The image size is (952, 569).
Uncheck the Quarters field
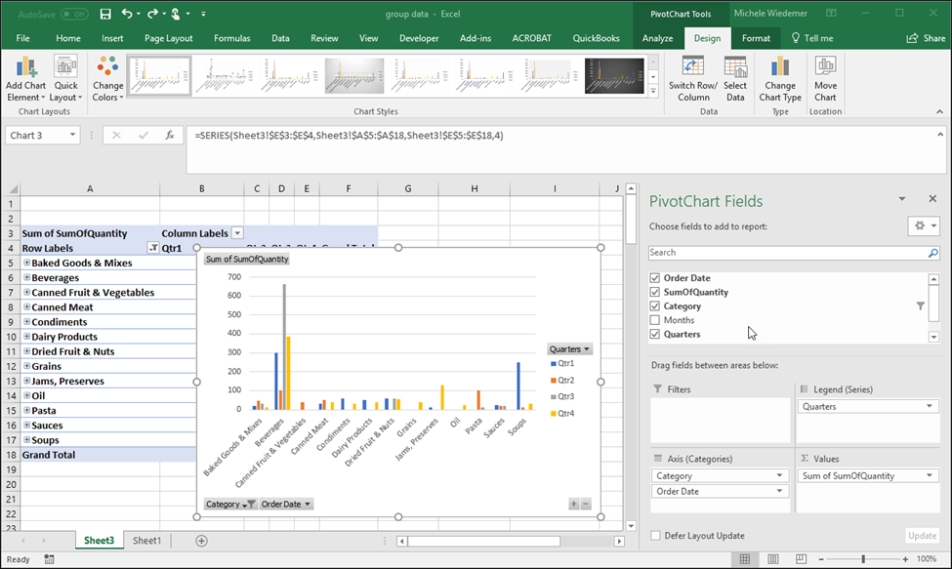tap(654, 334)
